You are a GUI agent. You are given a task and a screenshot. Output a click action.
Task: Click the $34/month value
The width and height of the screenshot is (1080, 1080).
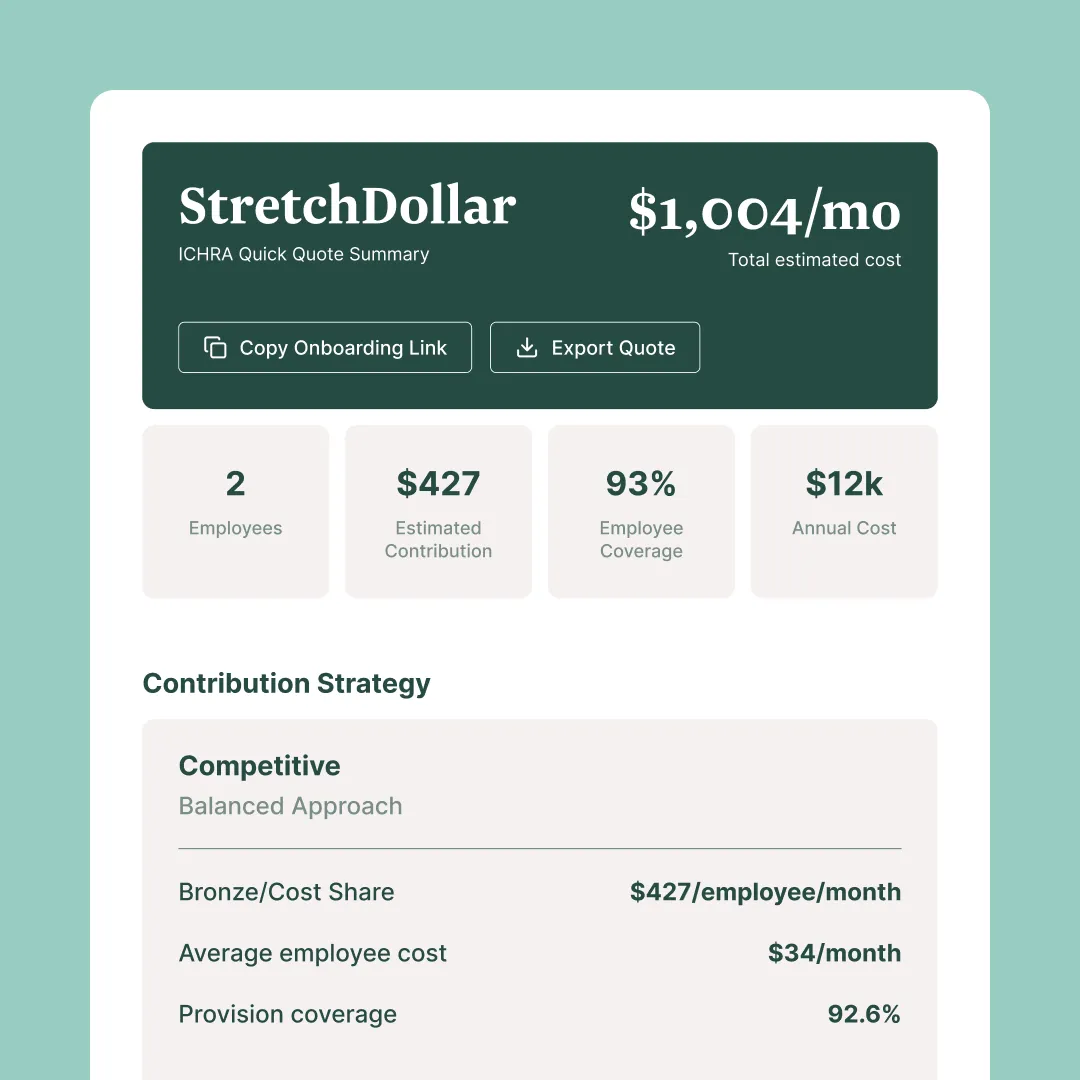(835, 953)
